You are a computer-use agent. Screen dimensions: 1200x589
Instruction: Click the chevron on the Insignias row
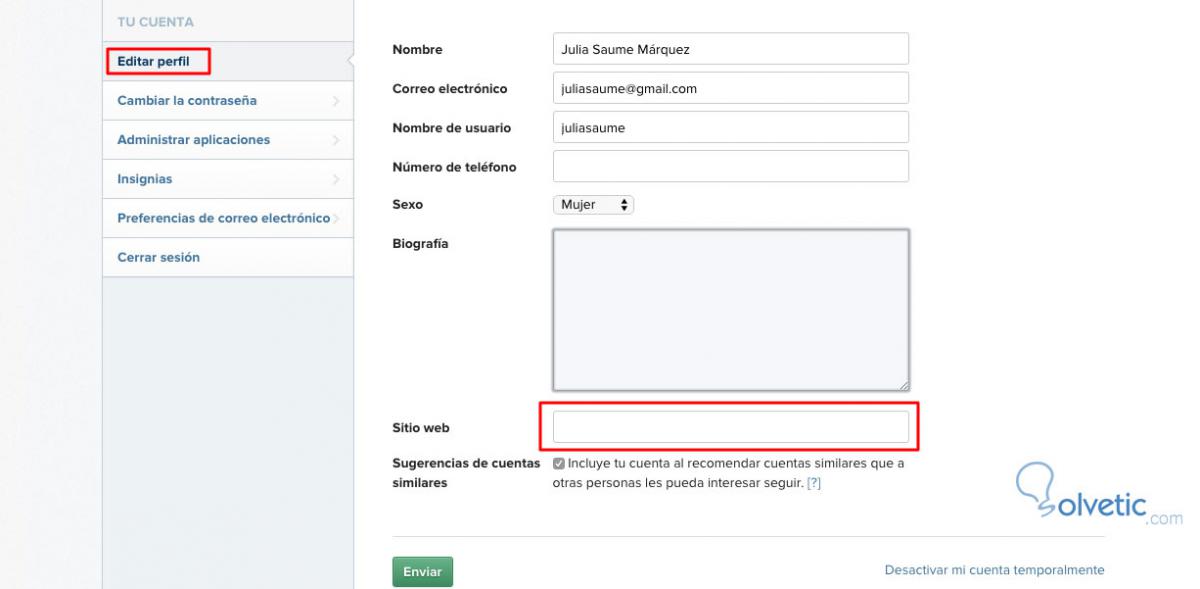[x=336, y=179]
